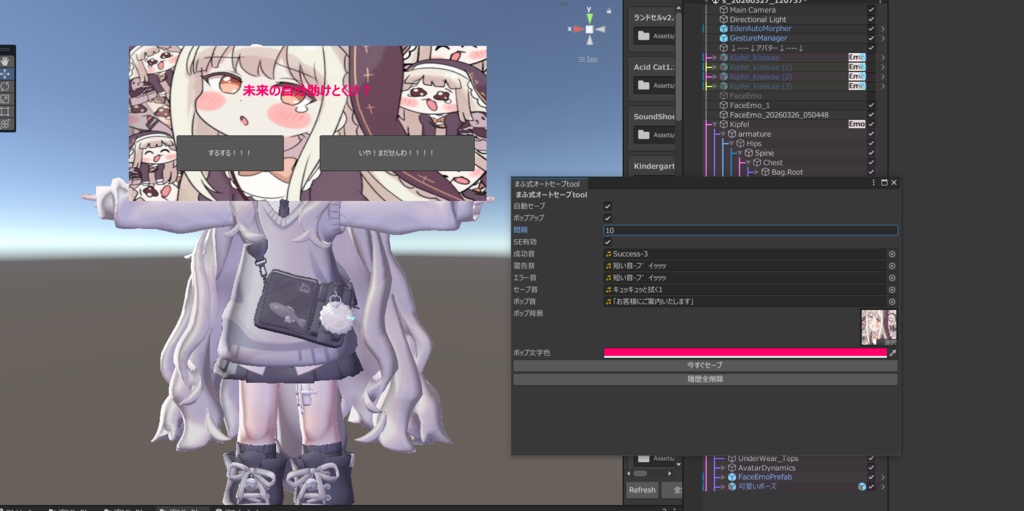Click the folder icon under Acid Cat1
The width and height of the screenshot is (1024, 511).
644,85
